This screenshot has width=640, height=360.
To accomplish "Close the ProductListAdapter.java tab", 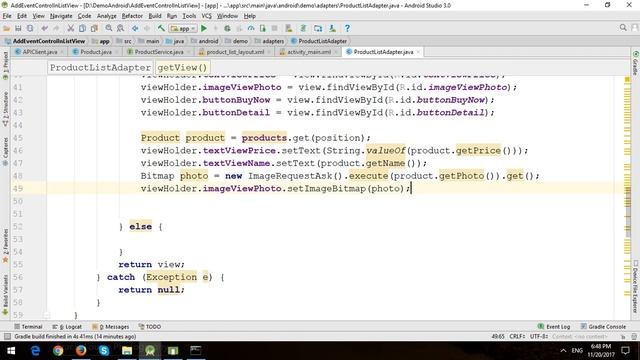I will (418, 52).
